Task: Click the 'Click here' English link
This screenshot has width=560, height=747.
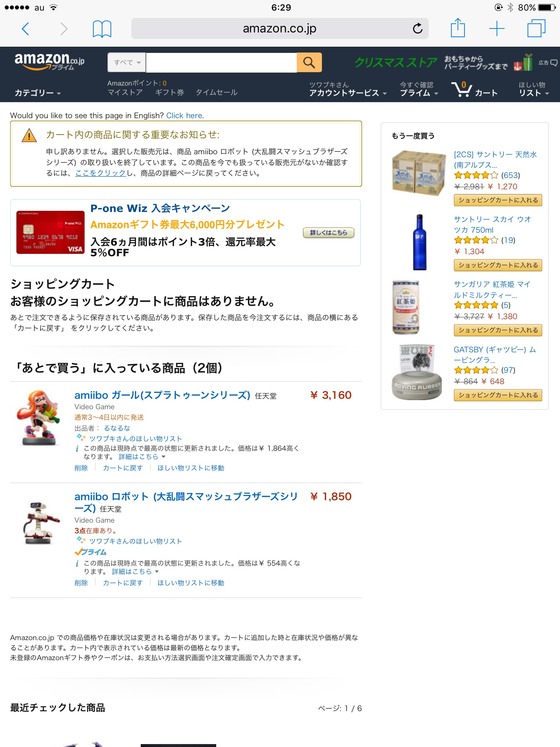Action: [185, 115]
